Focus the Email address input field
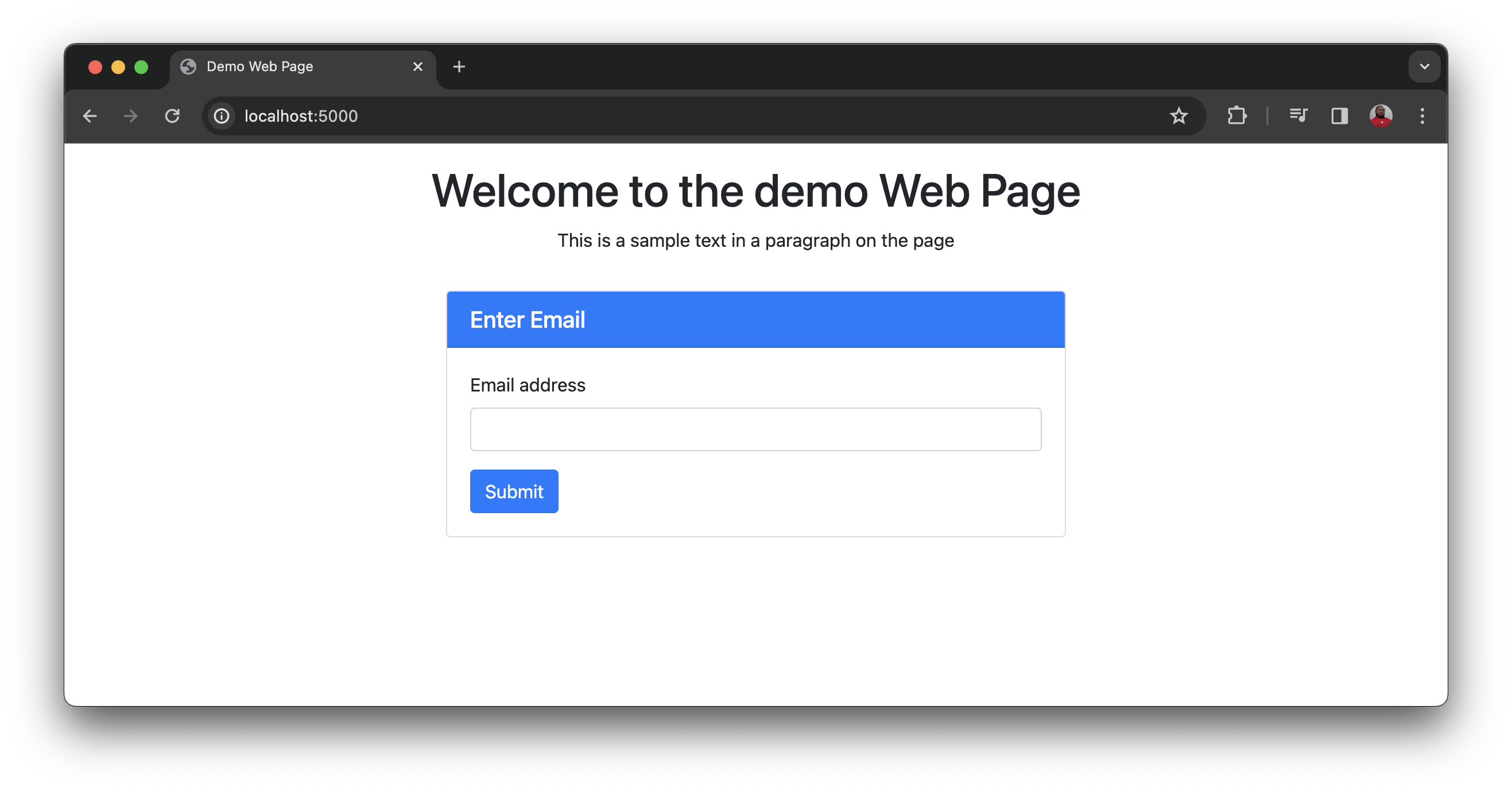This screenshot has width=1512, height=791. point(755,429)
